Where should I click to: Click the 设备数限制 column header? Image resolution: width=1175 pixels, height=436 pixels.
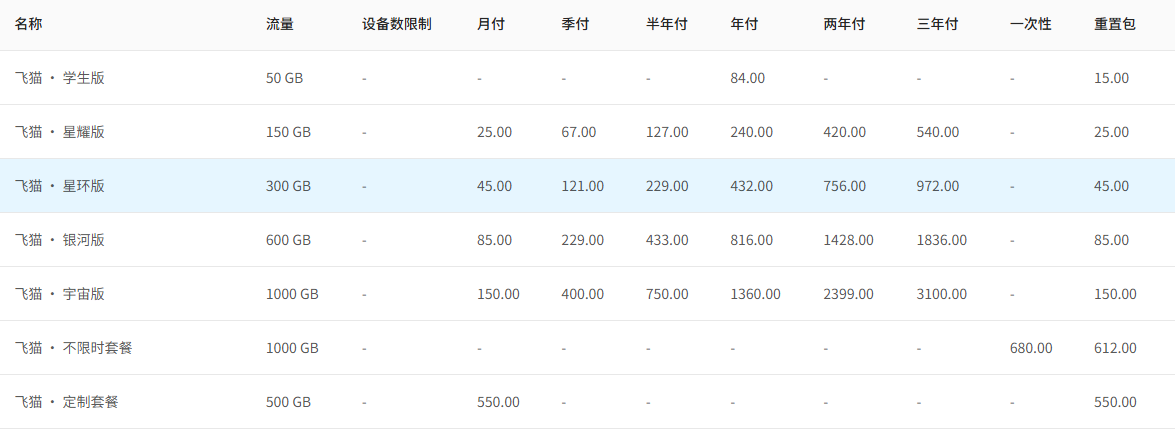point(396,24)
